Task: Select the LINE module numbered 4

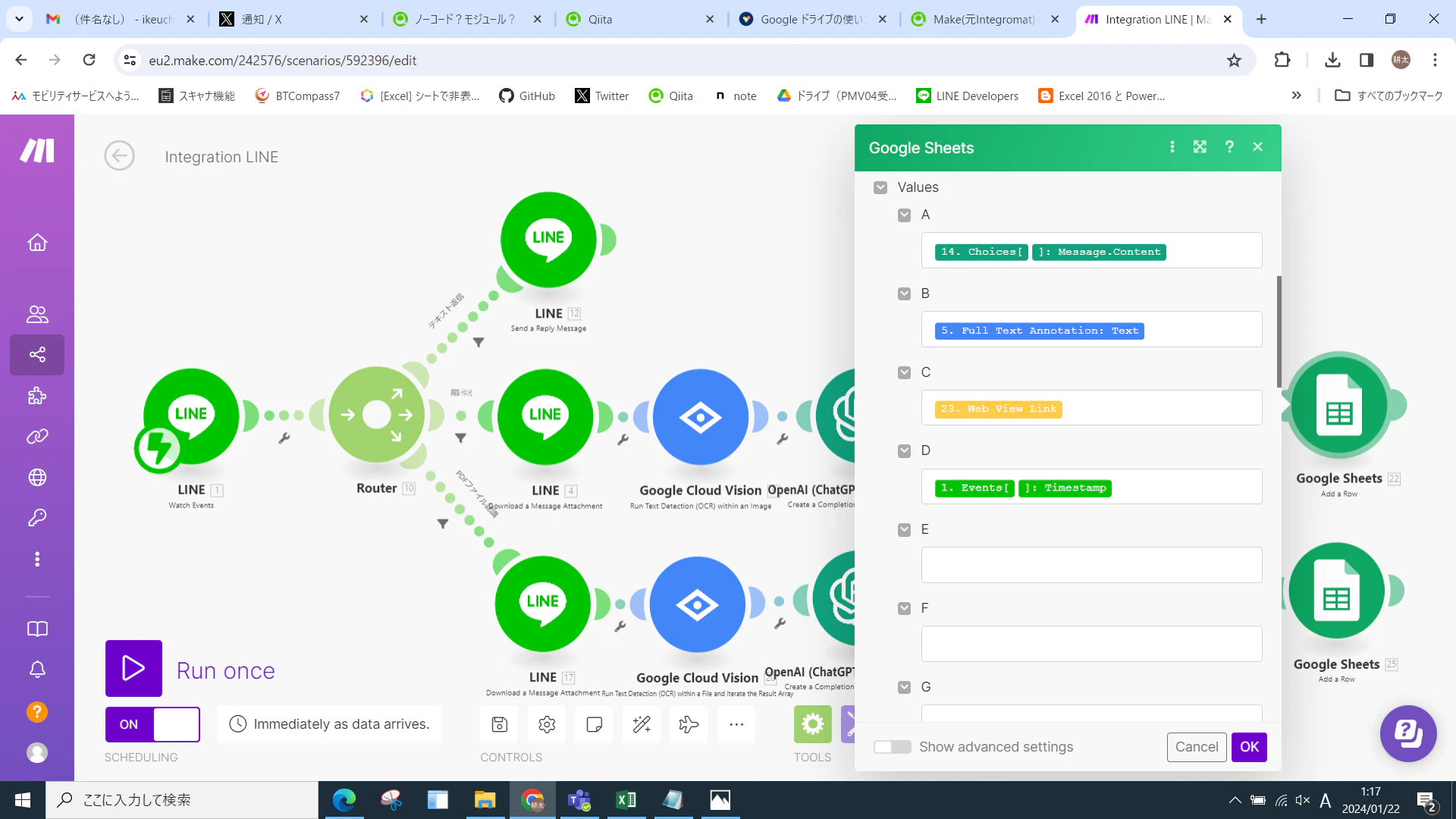Action: coord(545,416)
